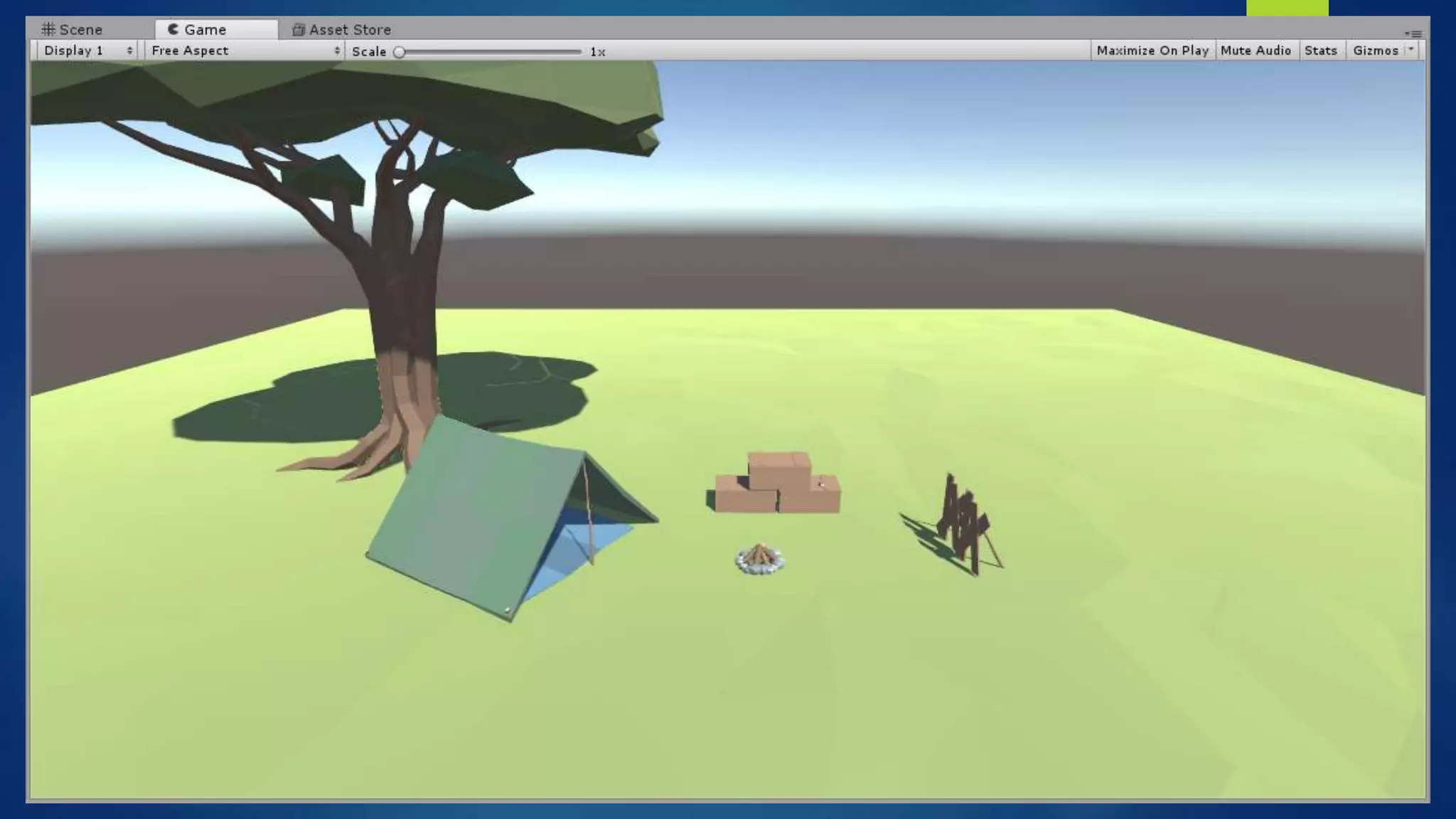Select the Game tab label
The height and width of the screenshot is (819, 1456).
point(205,29)
